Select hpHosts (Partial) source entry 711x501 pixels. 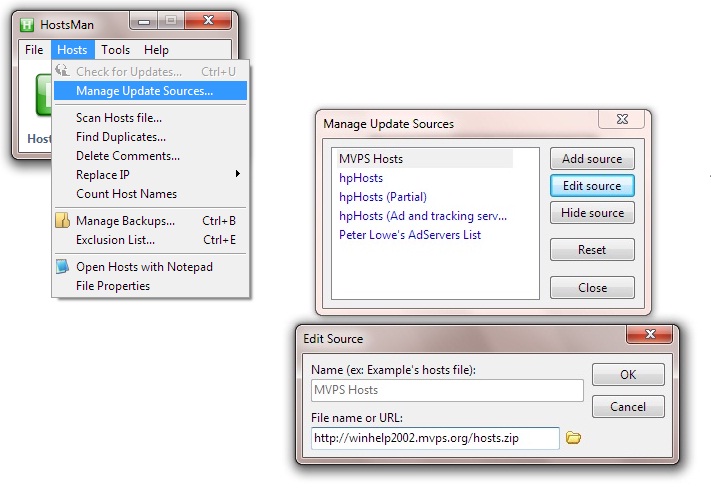(x=383, y=197)
